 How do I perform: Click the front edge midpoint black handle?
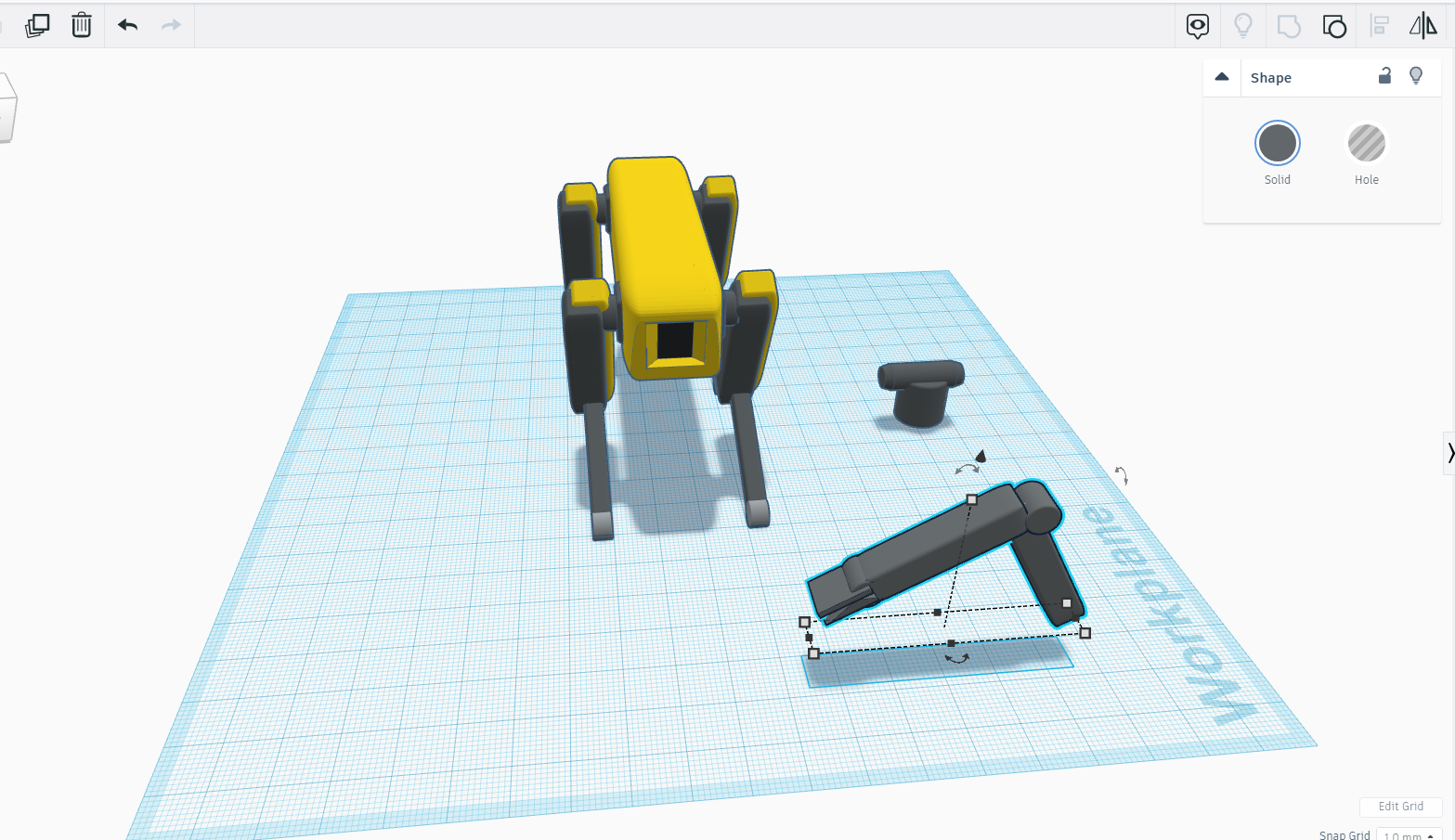[951, 643]
